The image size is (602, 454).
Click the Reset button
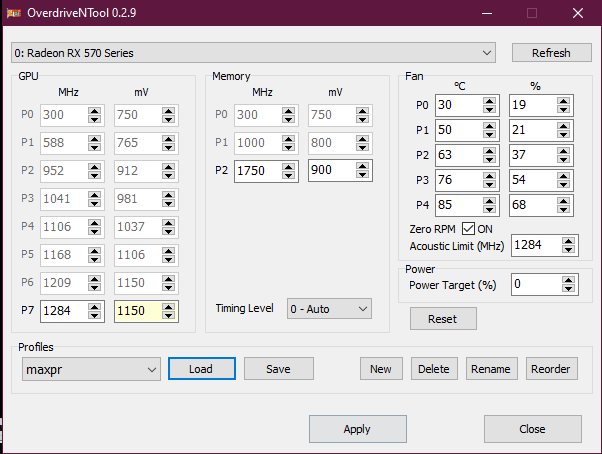click(443, 319)
